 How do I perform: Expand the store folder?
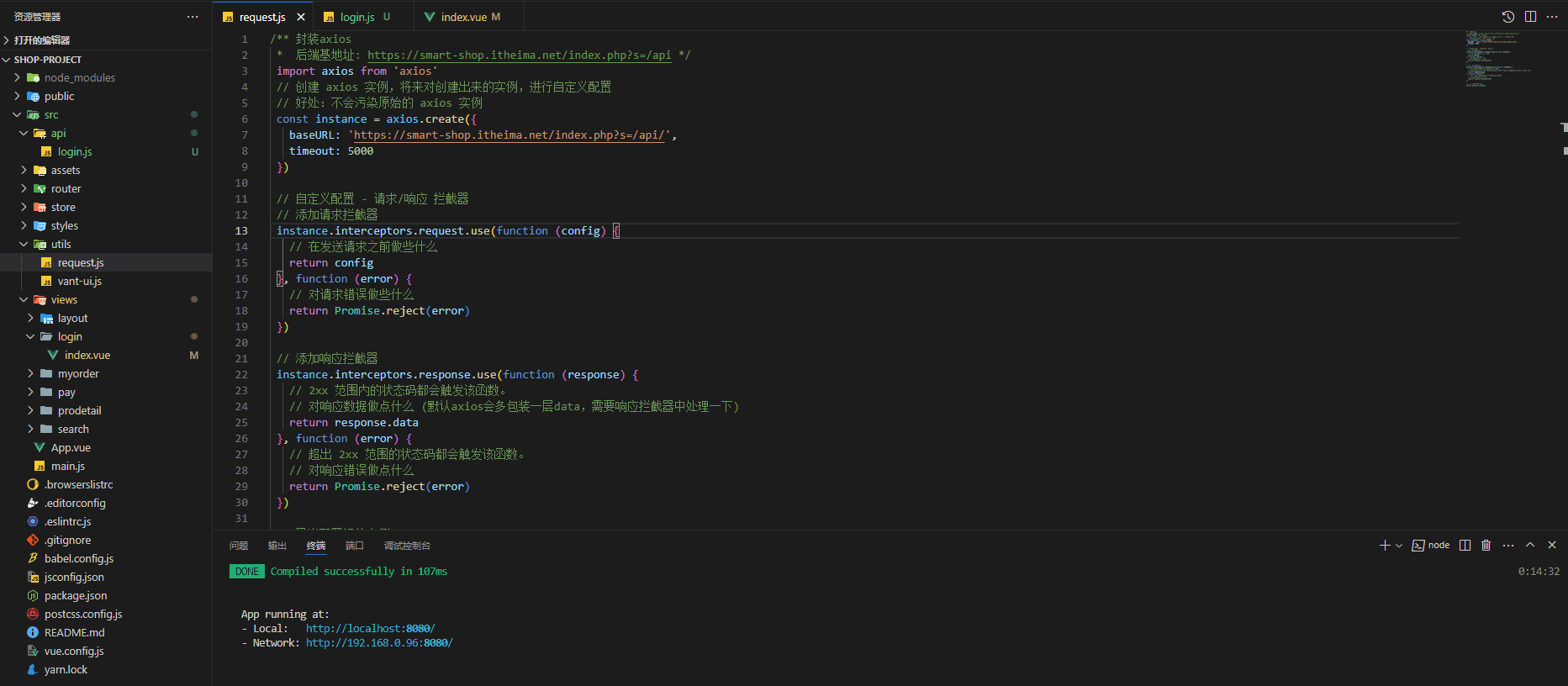106,207
